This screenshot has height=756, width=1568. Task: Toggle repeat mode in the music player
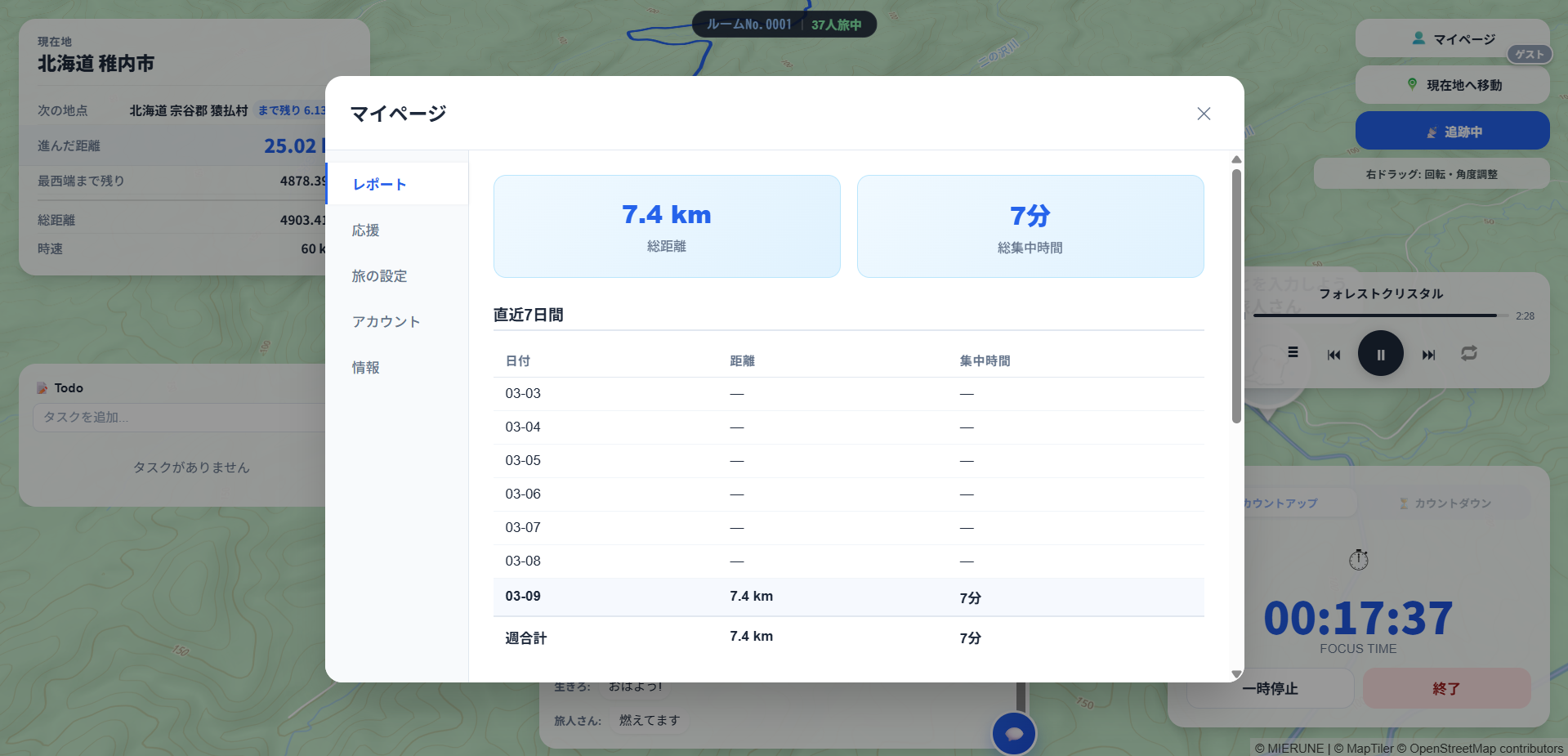(1468, 353)
